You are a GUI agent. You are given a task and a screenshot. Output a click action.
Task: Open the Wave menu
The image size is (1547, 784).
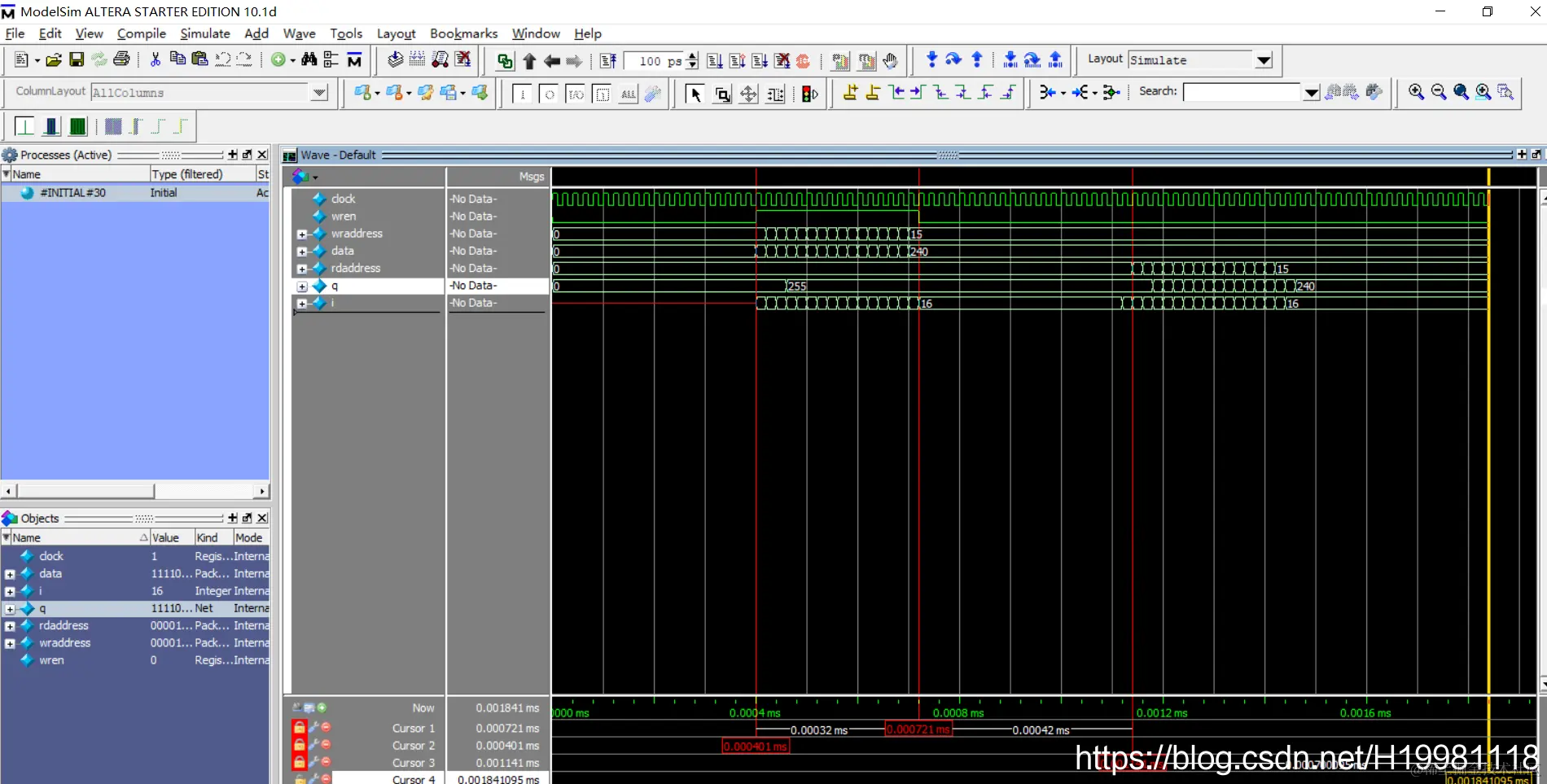tap(300, 33)
